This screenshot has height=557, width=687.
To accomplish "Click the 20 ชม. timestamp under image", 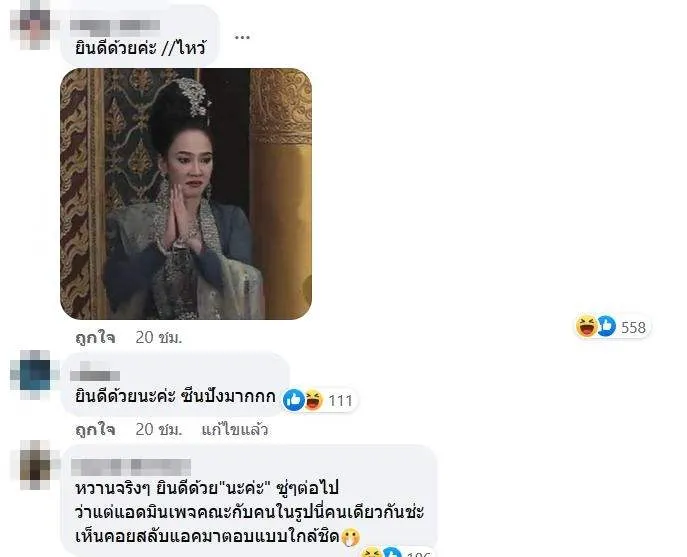I will [x=159, y=337].
